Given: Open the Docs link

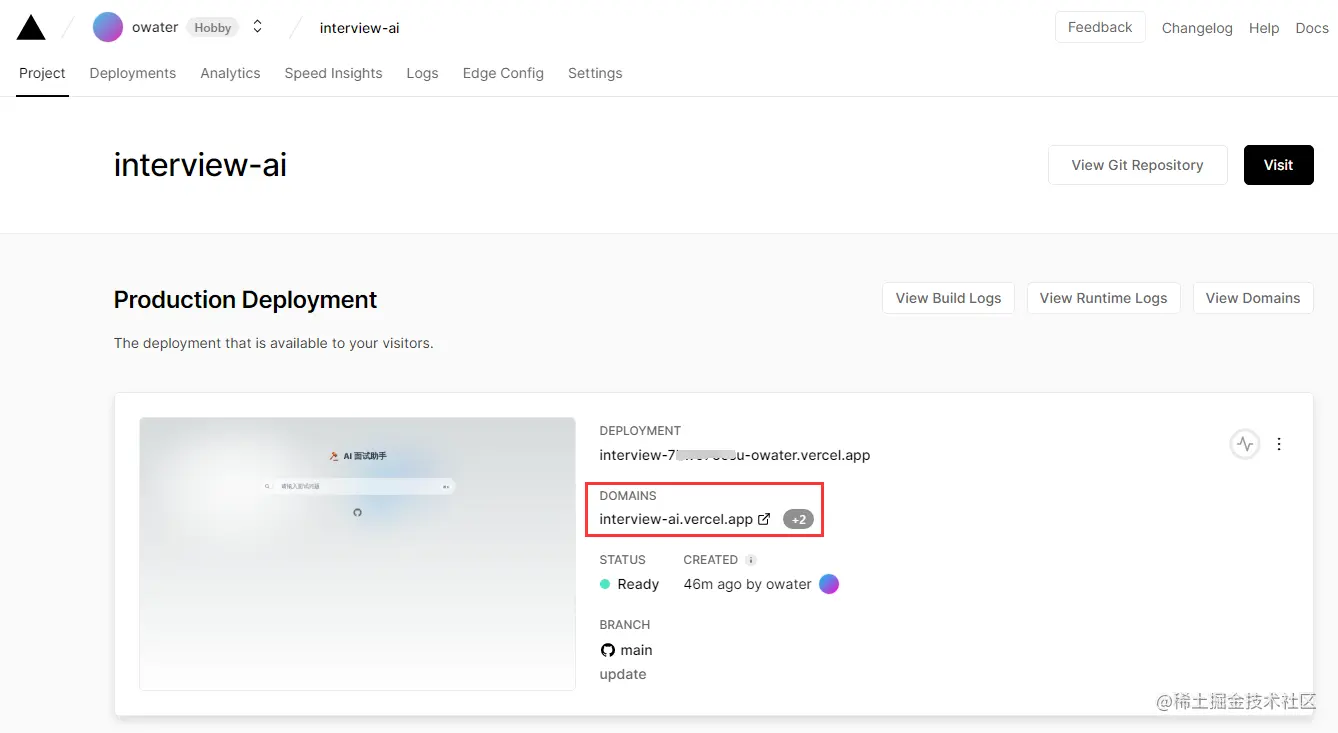Looking at the screenshot, I should (1312, 28).
